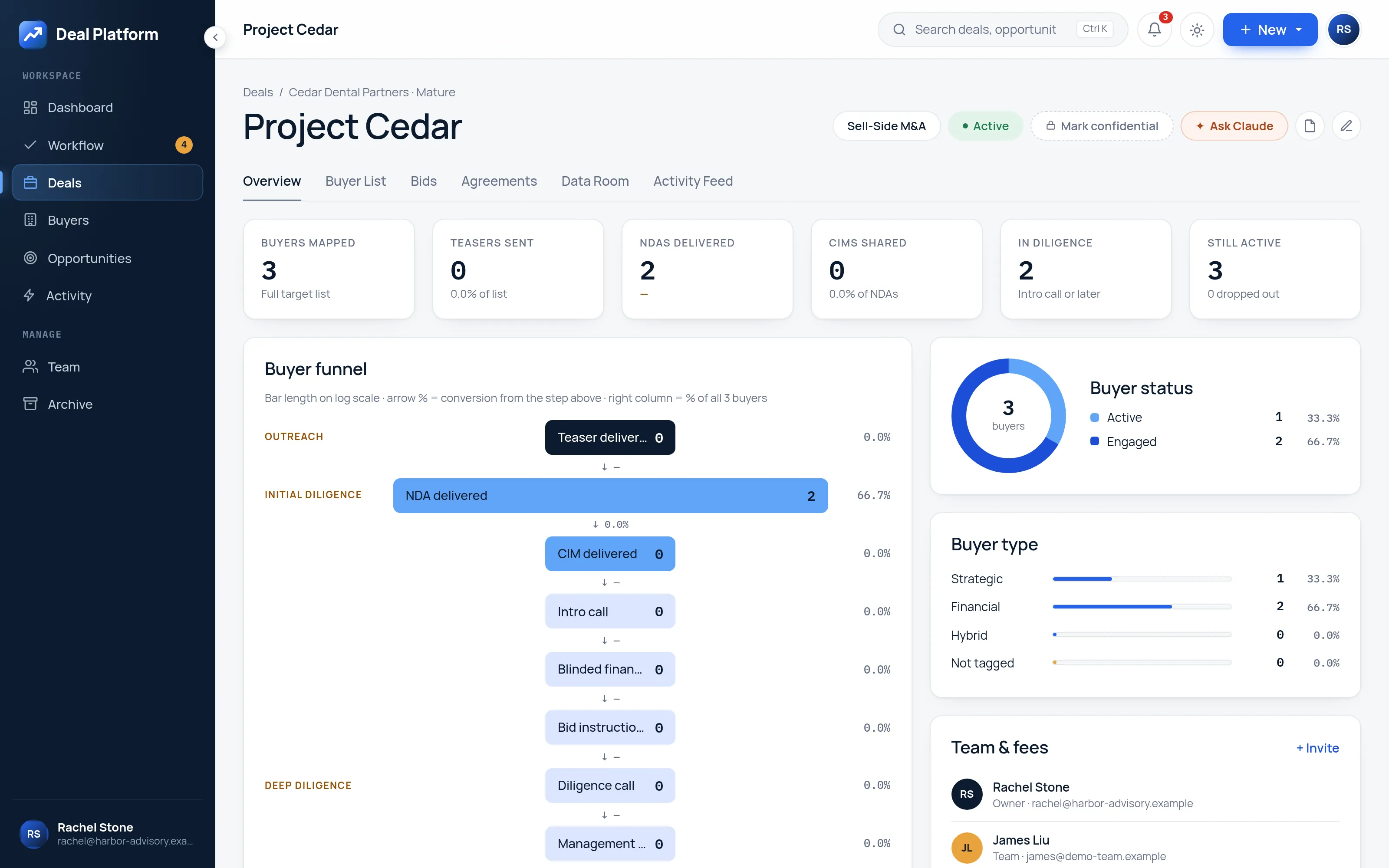Open the New dropdown button
This screenshot has height=868, width=1389.
(x=1270, y=29)
